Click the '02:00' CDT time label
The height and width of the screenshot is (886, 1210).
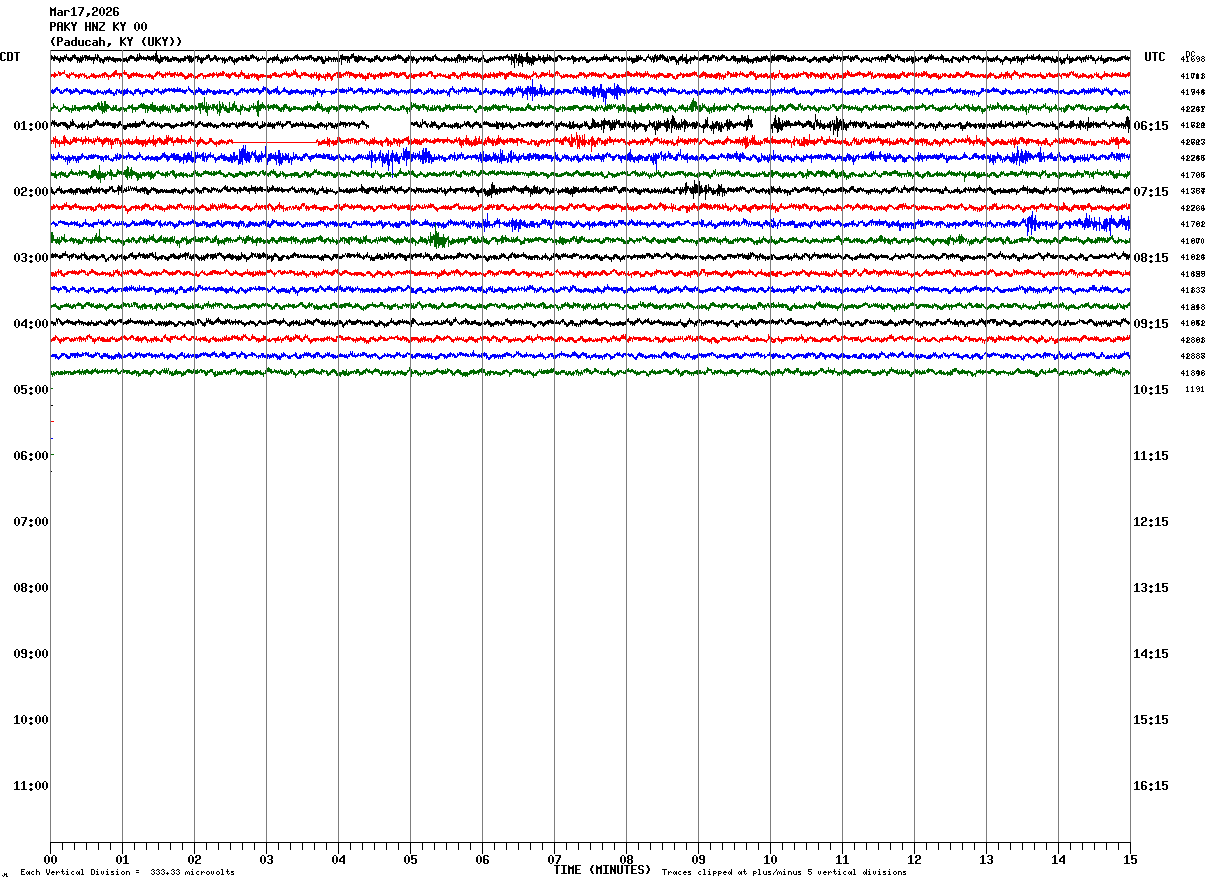tap(31, 192)
